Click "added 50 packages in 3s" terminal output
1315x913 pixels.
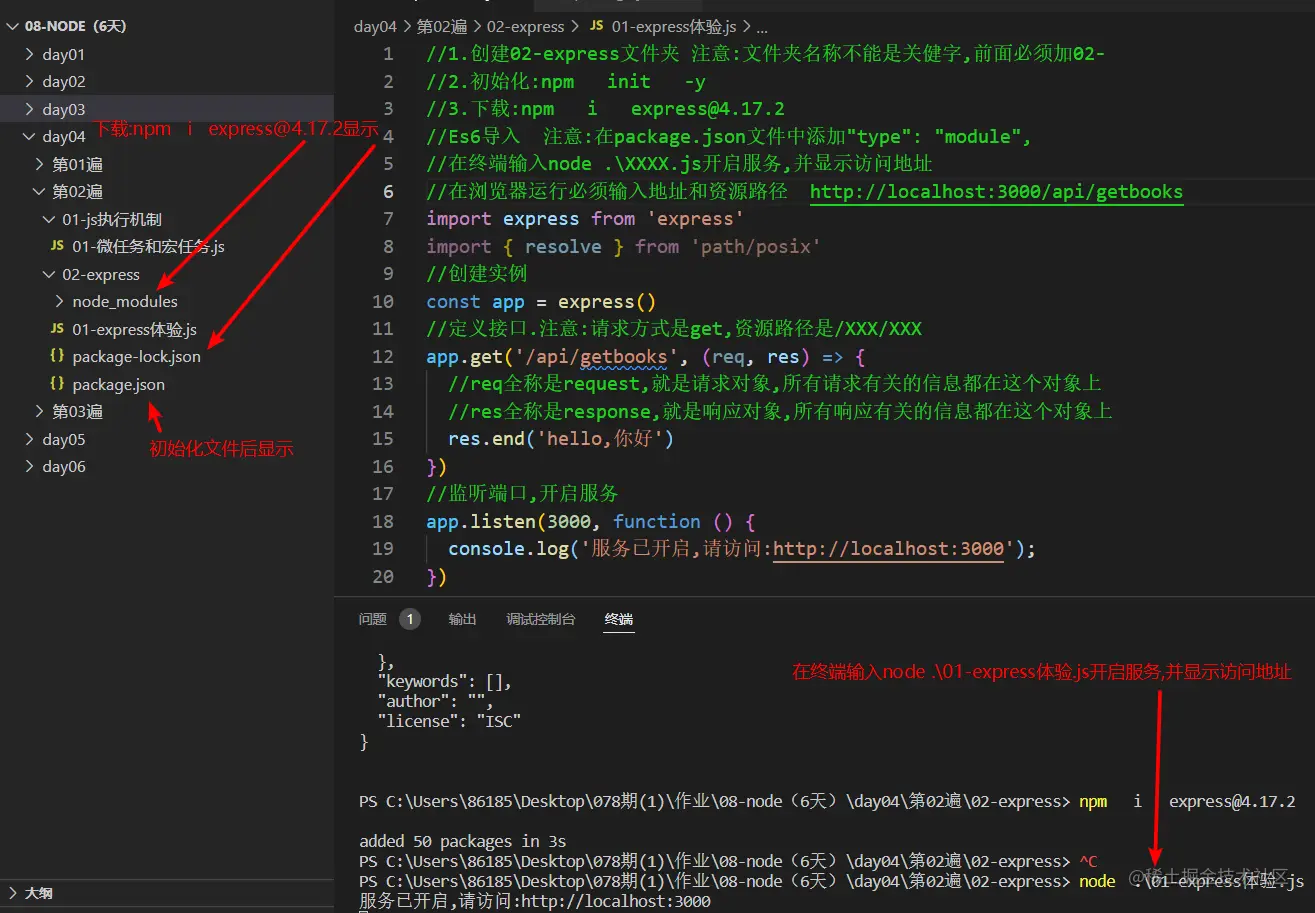[x=463, y=841]
